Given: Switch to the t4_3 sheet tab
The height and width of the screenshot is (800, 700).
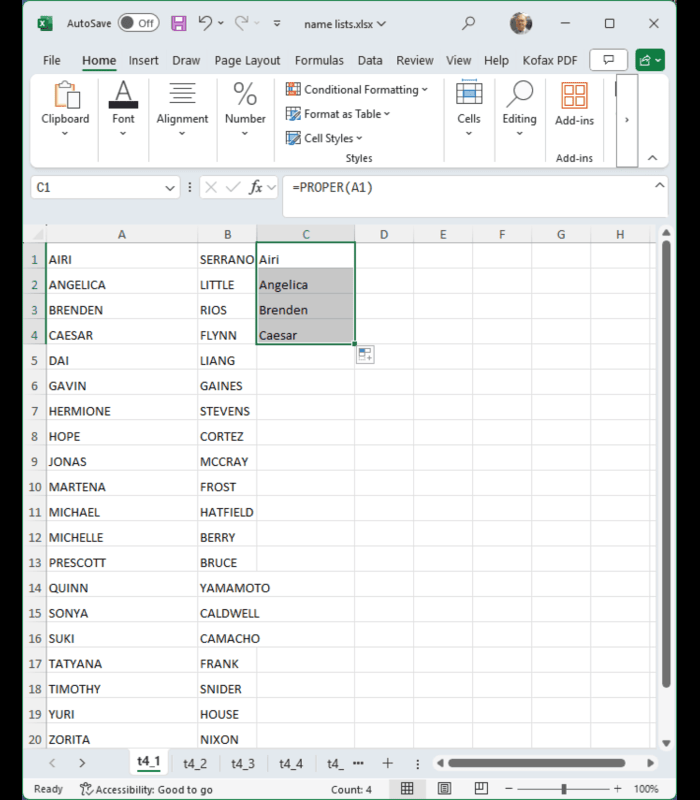Looking at the screenshot, I should 243,763.
